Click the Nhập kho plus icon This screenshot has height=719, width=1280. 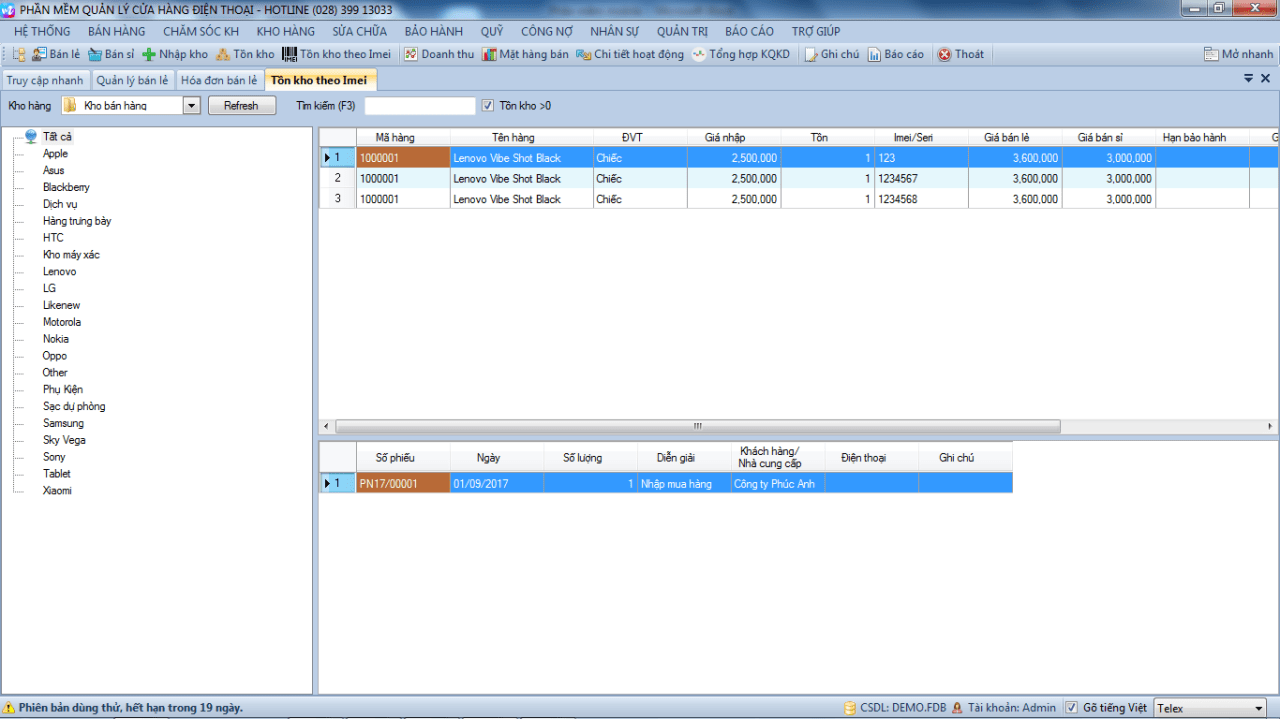point(149,54)
